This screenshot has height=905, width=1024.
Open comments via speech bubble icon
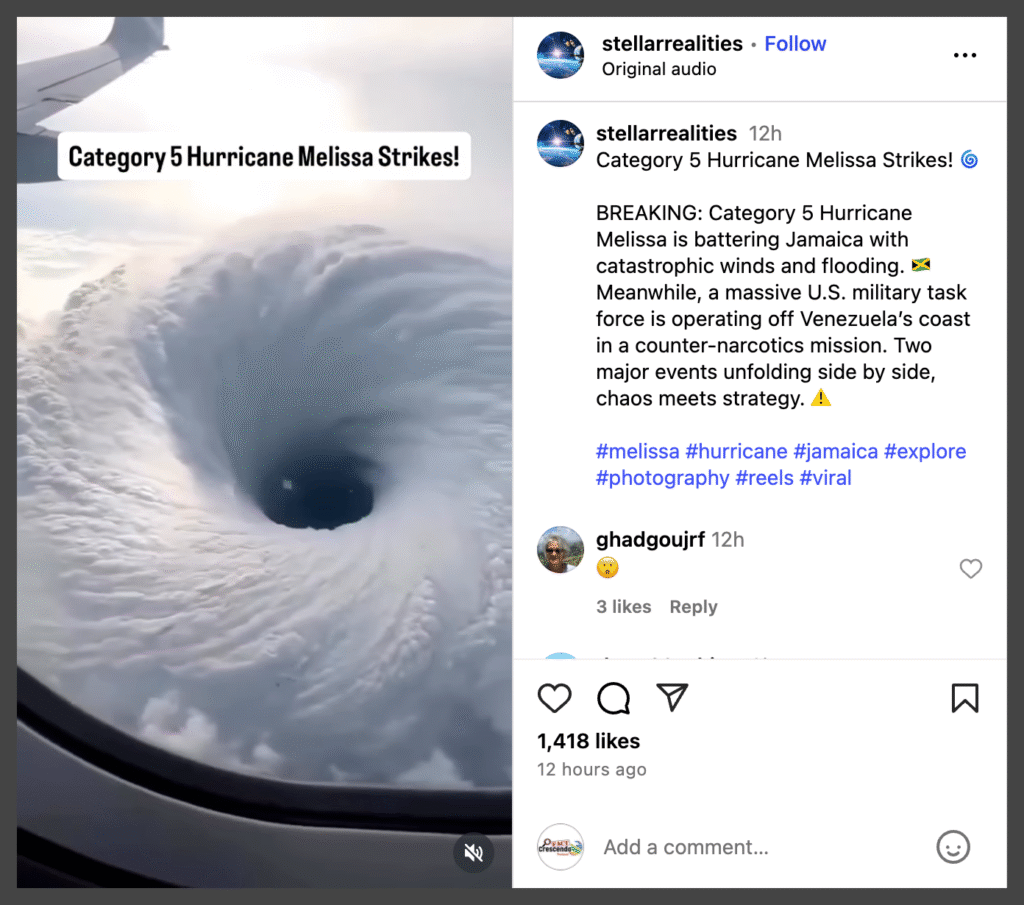(x=613, y=698)
